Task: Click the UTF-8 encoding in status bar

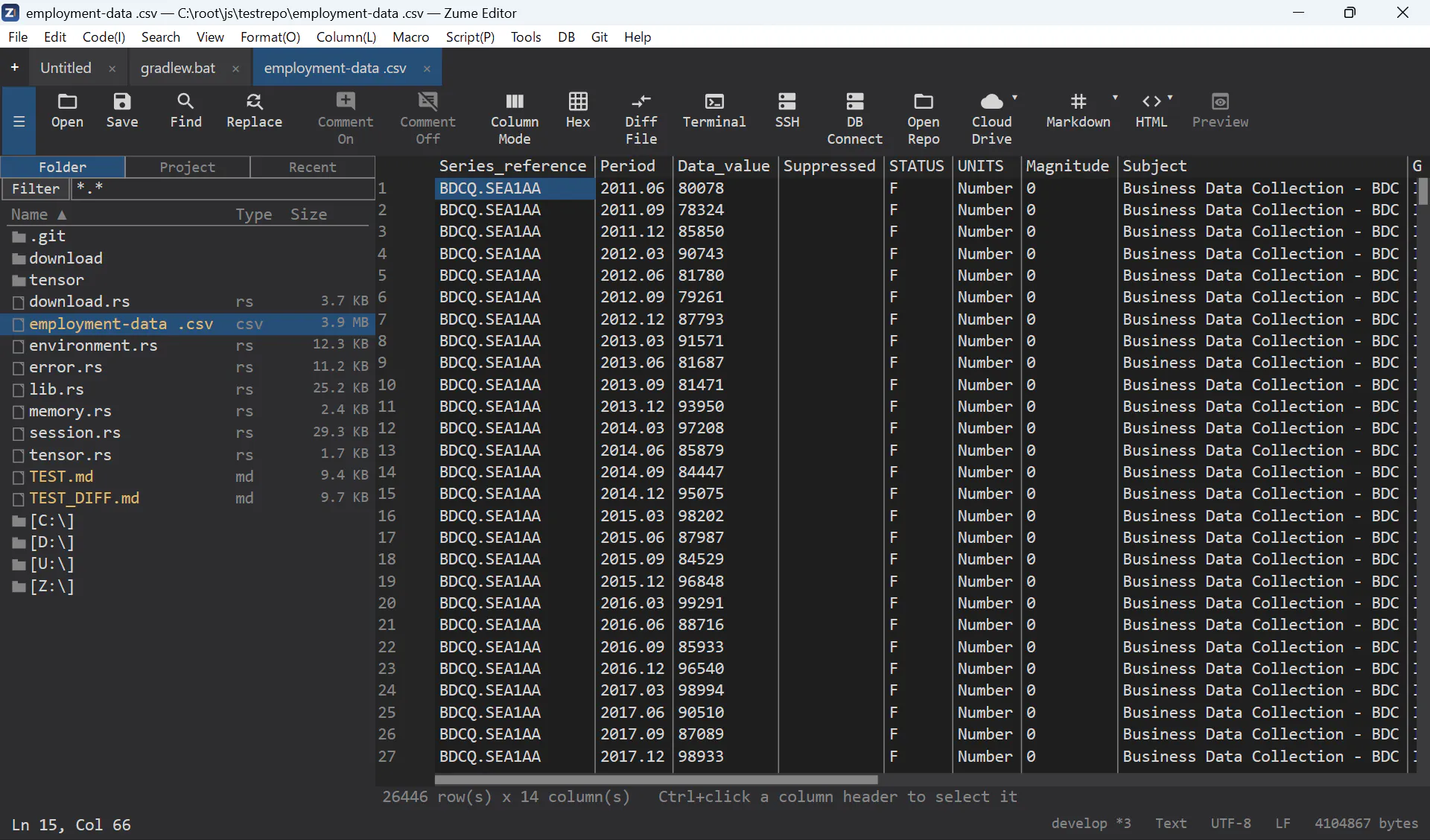Action: tap(1230, 823)
